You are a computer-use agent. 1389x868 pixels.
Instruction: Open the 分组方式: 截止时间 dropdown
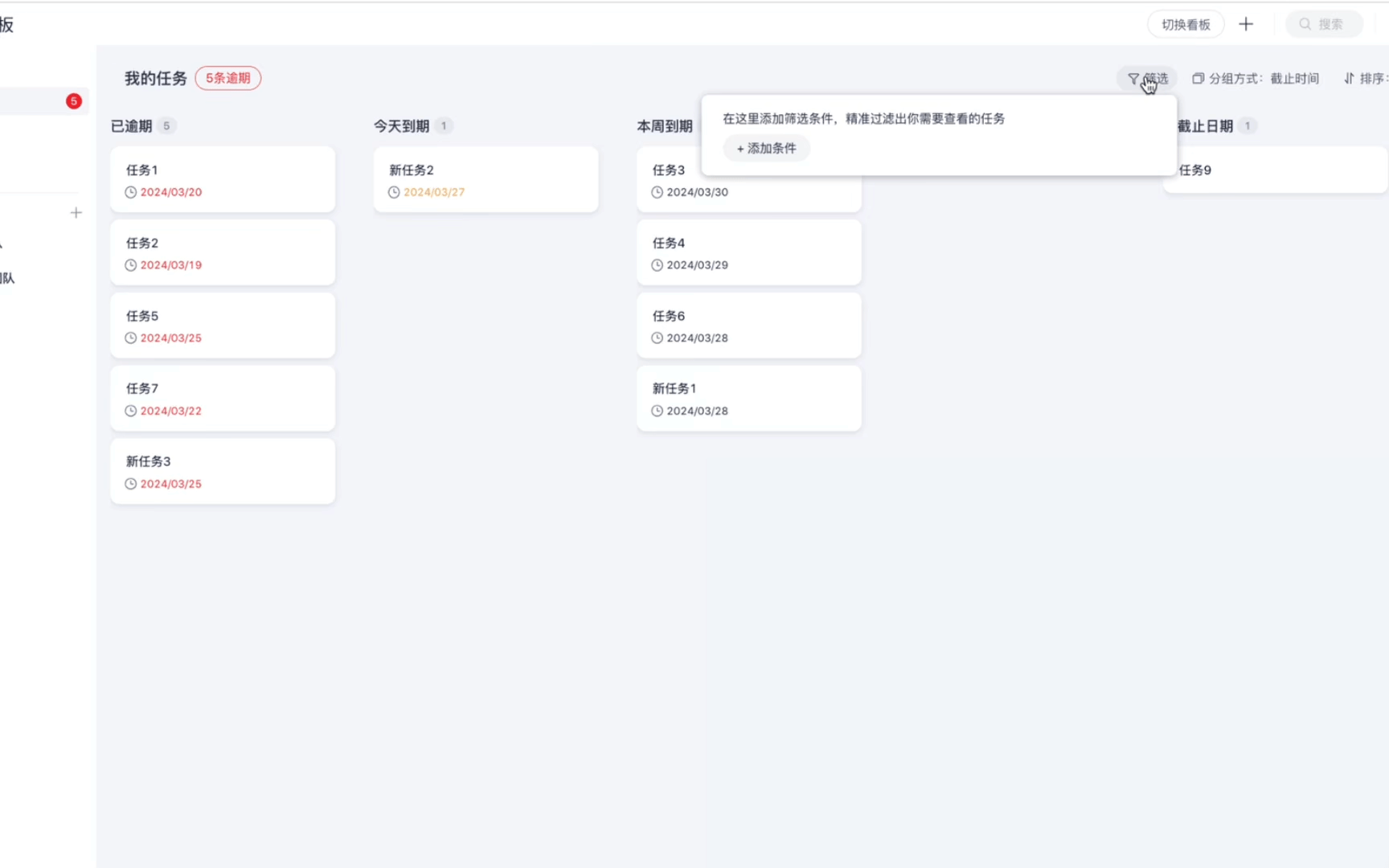[x=1263, y=79]
